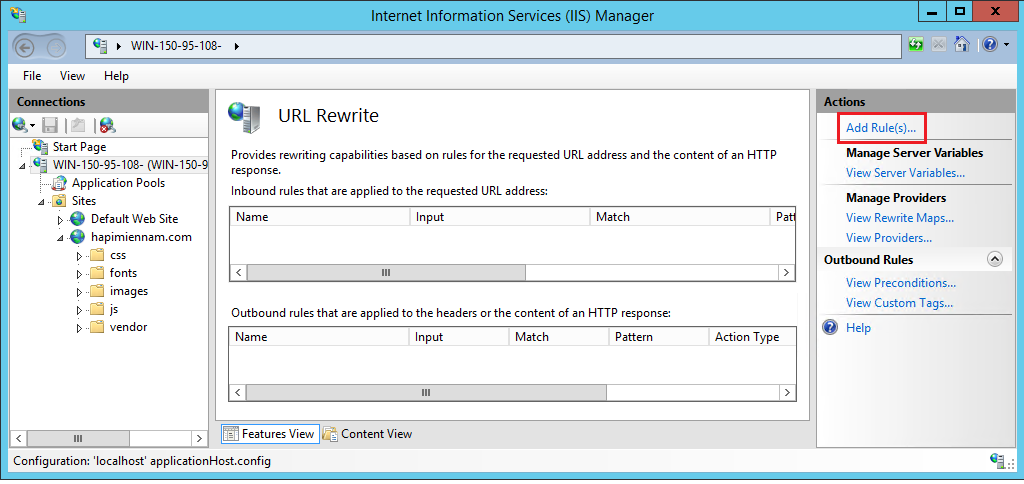
Task: Open the File menu
Action: (32, 76)
